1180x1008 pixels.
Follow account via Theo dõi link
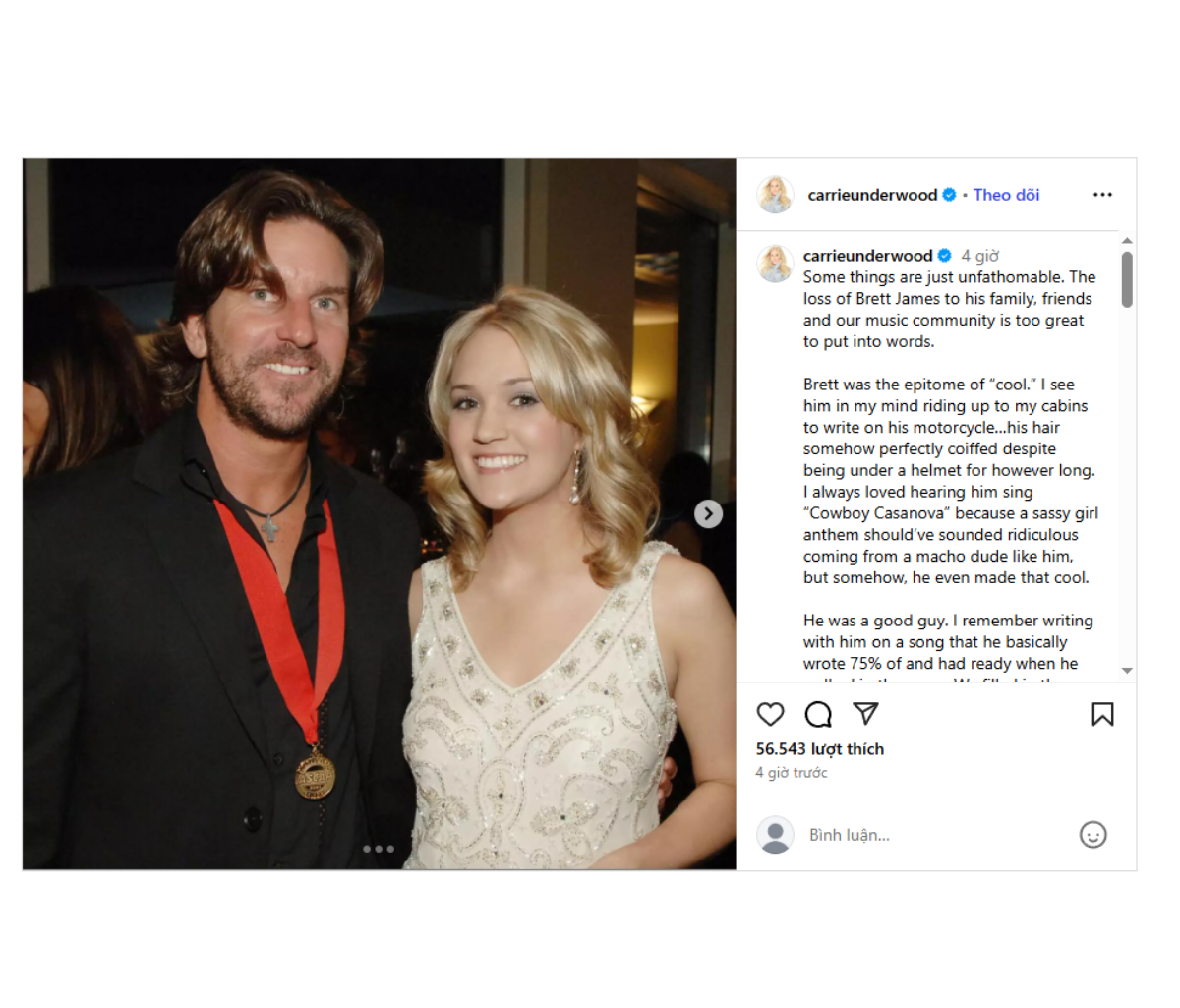coord(1006,195)
